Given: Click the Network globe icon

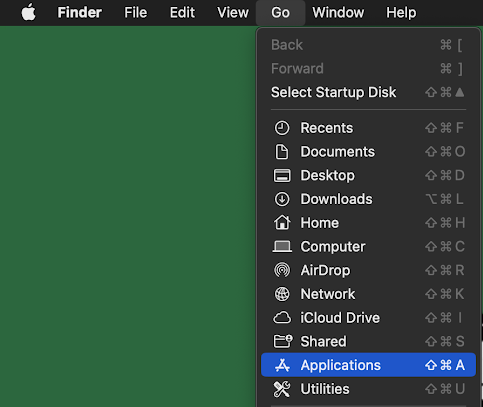Looking at the screenshot, I should pos(282,294).
